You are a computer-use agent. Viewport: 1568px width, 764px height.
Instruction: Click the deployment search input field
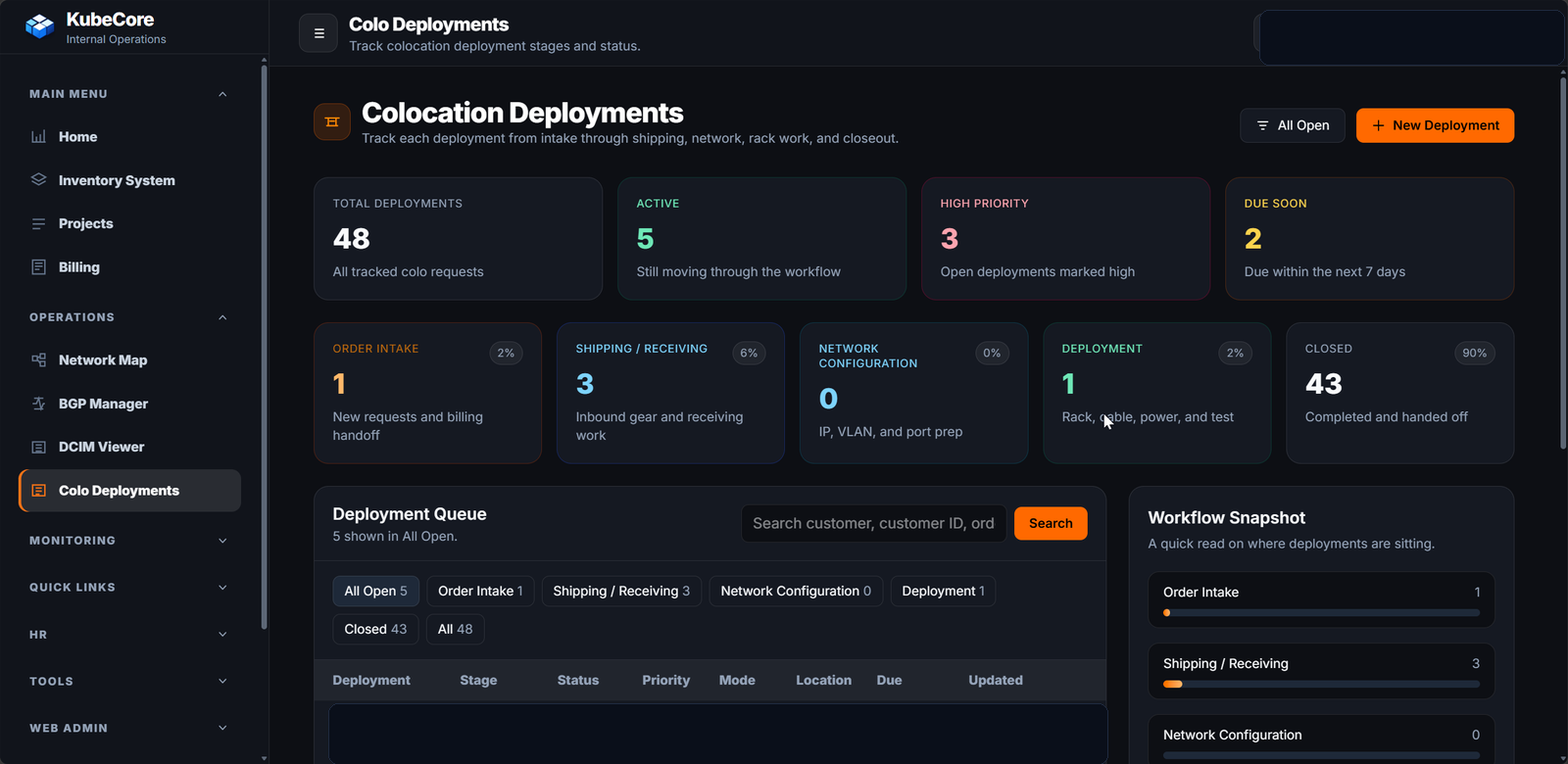click(x=874, y=523)
